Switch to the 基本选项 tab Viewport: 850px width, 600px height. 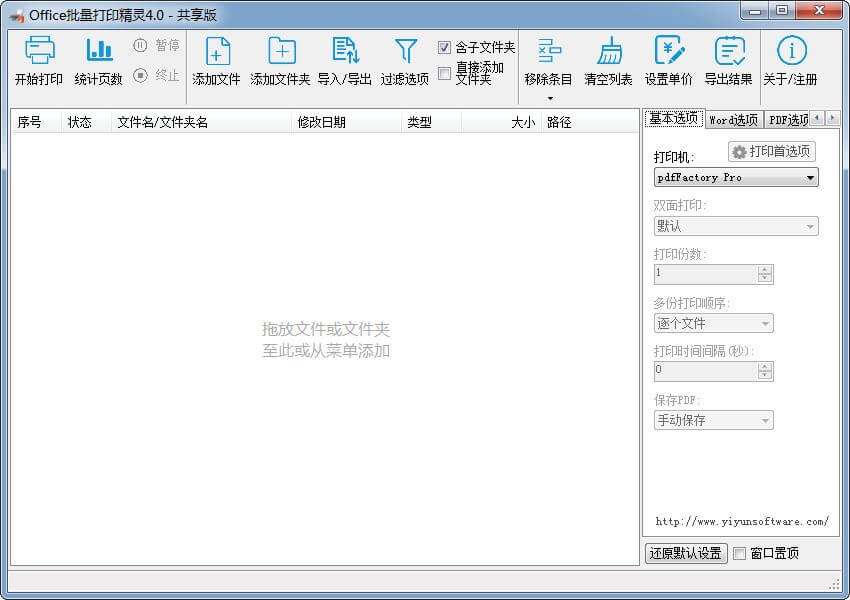click(x=674, y=118)
